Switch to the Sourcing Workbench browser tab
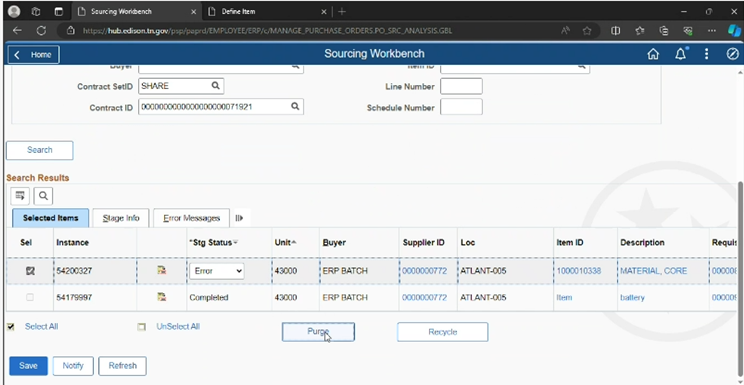Viewport: 744px width, 385px height. pyautogui.click(x=138, y=11)
